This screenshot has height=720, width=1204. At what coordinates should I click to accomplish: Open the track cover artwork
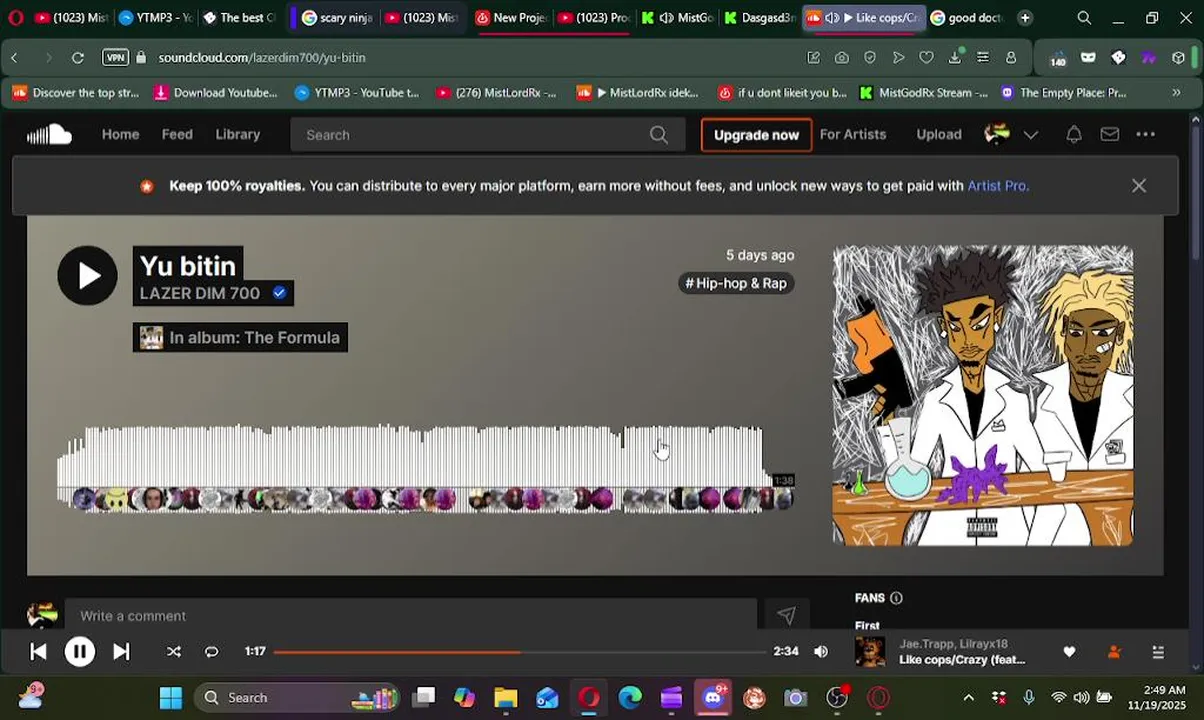[x=983, y=396]
